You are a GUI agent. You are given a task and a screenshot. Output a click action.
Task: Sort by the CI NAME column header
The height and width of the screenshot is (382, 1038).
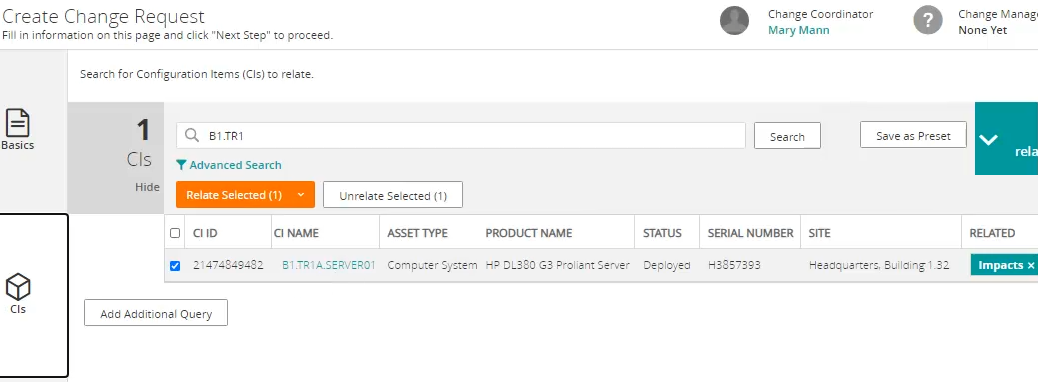[x=296, y=233]
